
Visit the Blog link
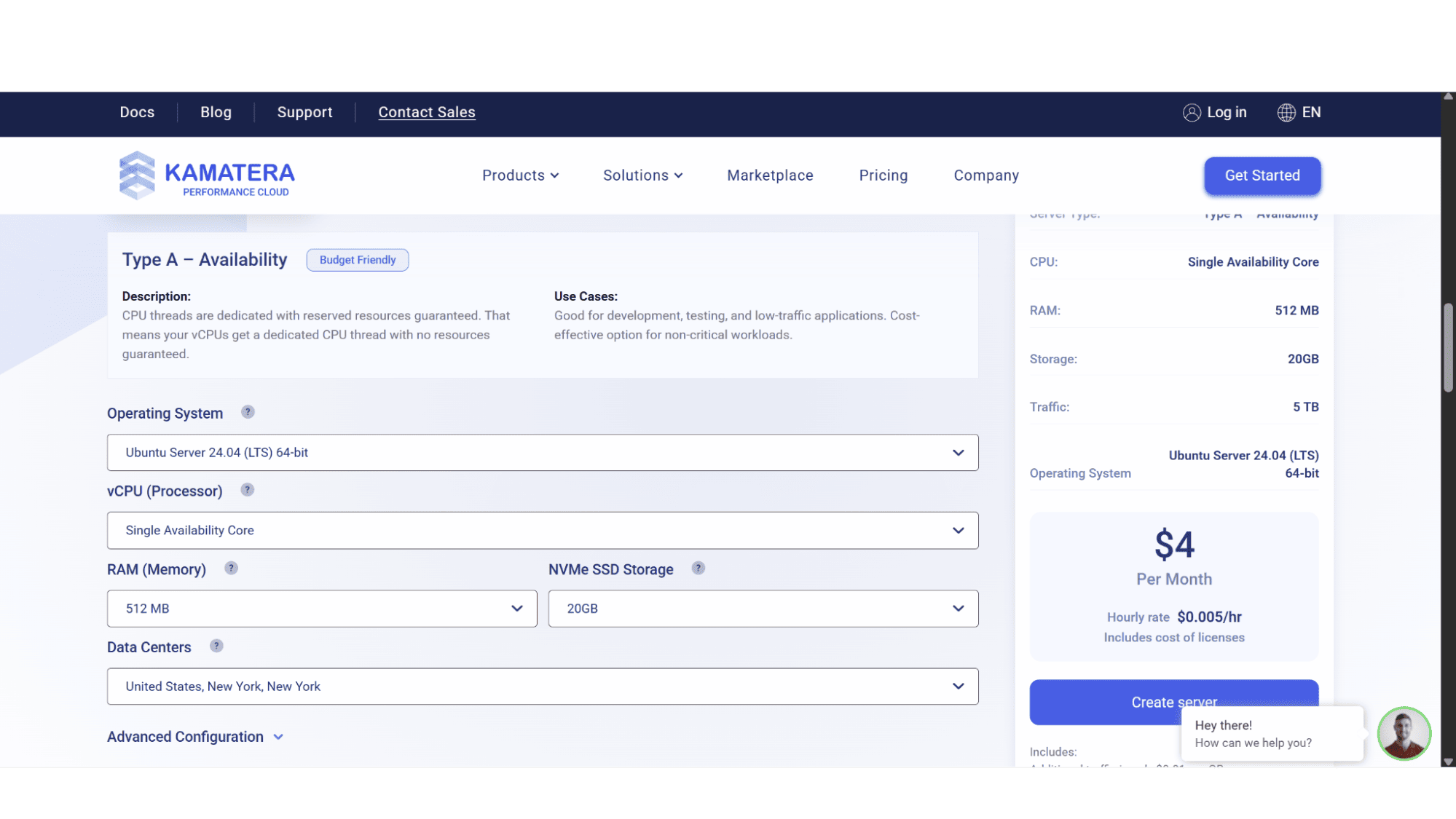(216, 112)
